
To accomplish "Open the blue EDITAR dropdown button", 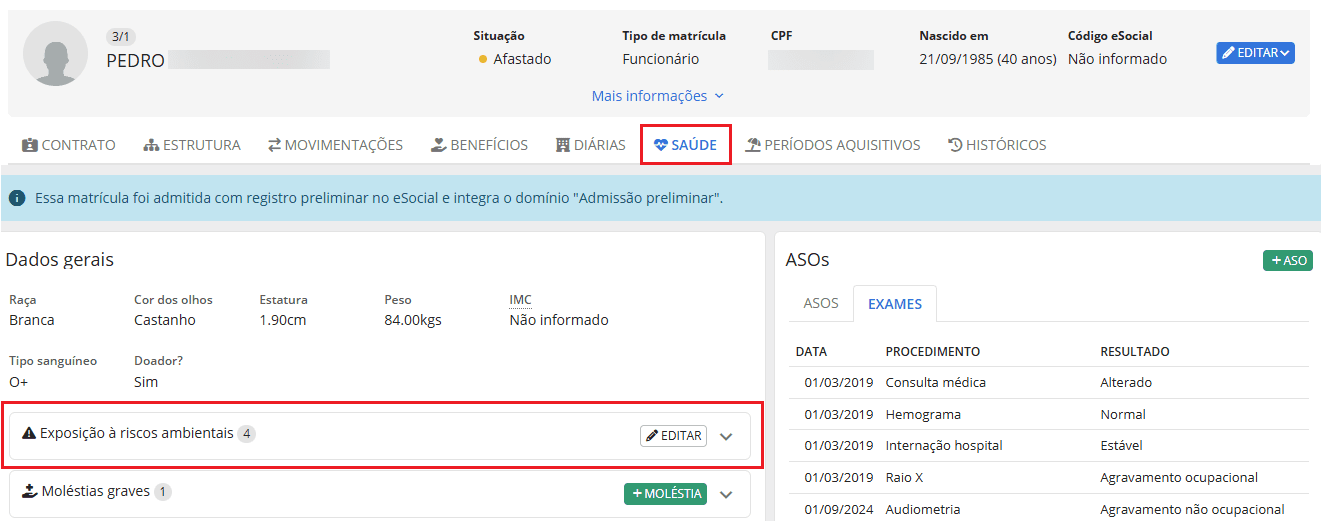I will pos(1255,53).
